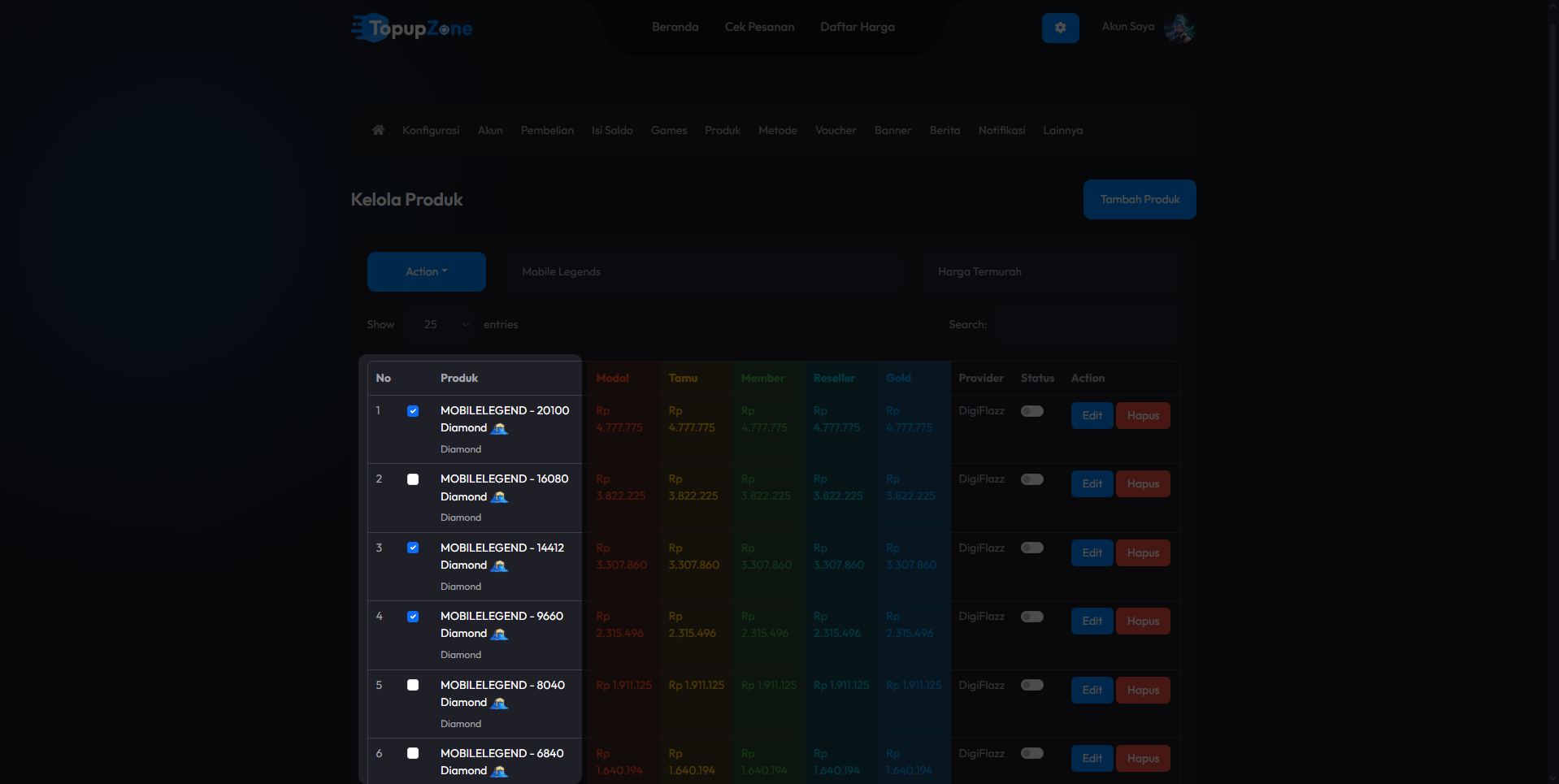Click the diamond emoji icon in 20100 row
This screenshot has width=1559, height=784.
coord(500,428)
